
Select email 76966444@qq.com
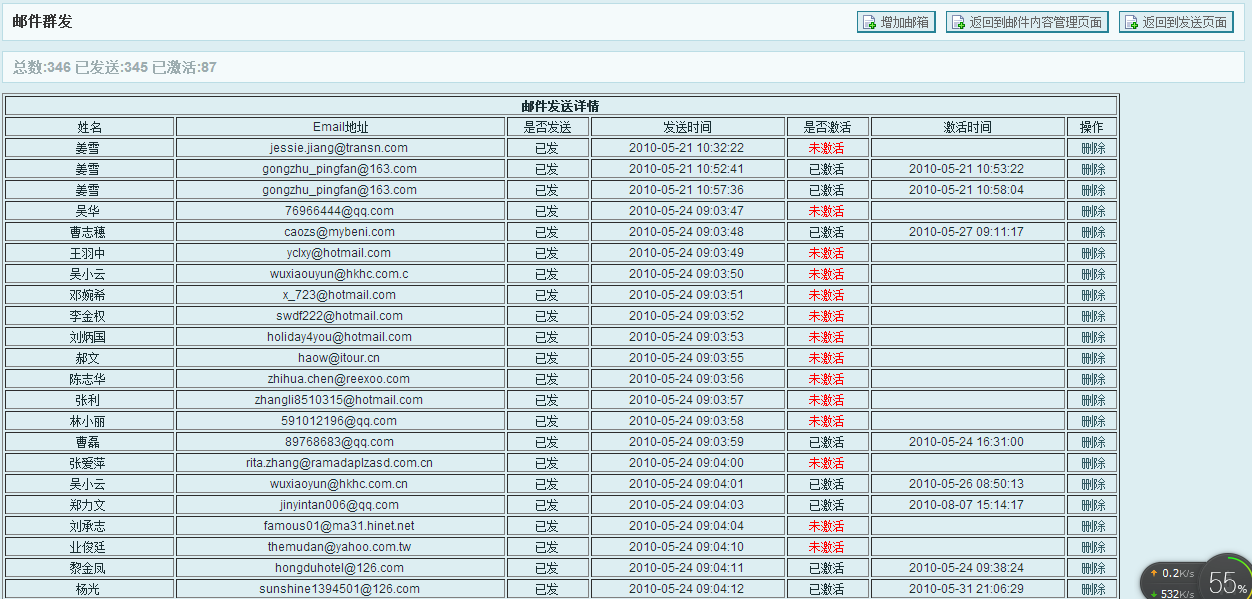(x=339, y=211)
